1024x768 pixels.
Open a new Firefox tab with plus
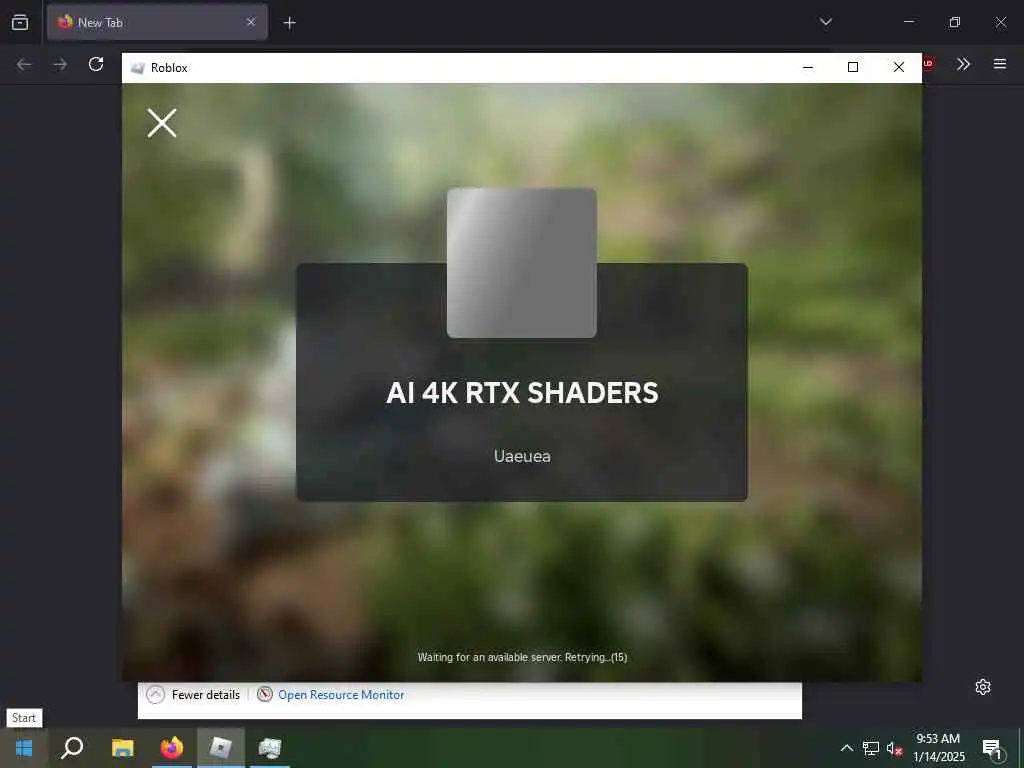[289, 23]
